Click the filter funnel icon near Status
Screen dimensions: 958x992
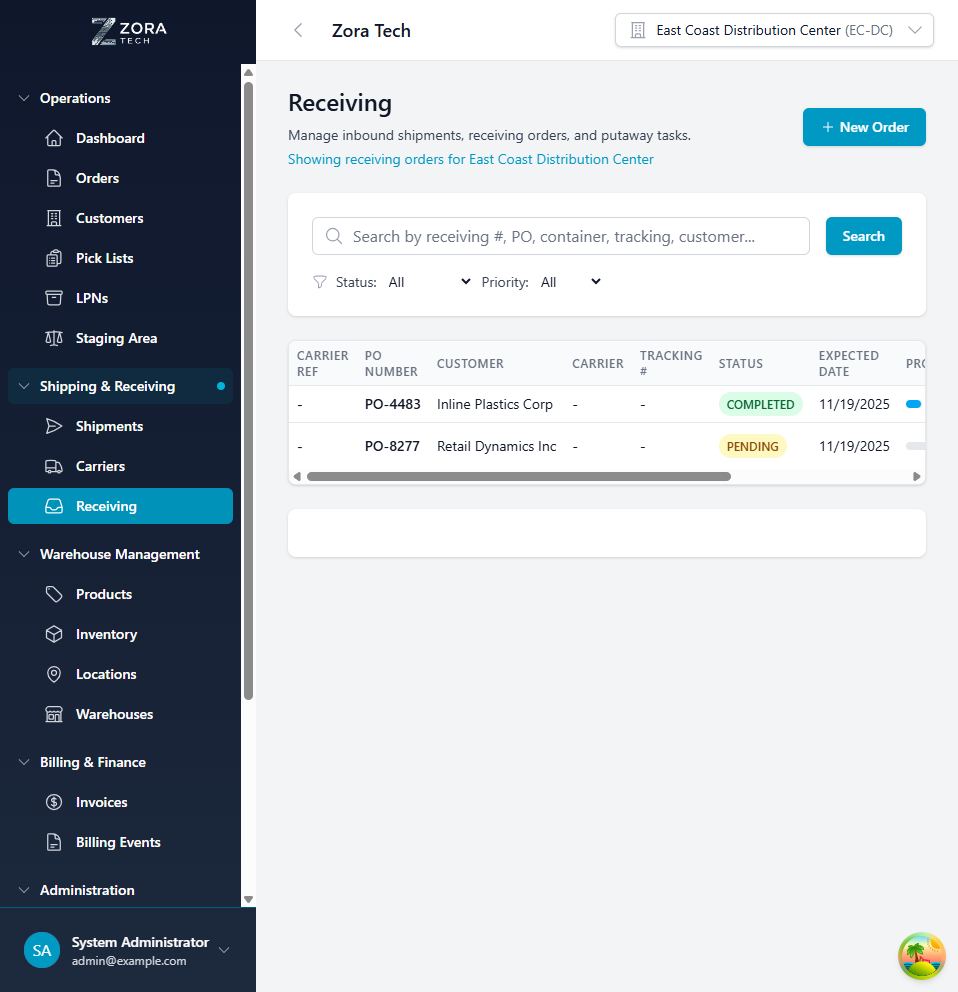[x=319, y=282]
